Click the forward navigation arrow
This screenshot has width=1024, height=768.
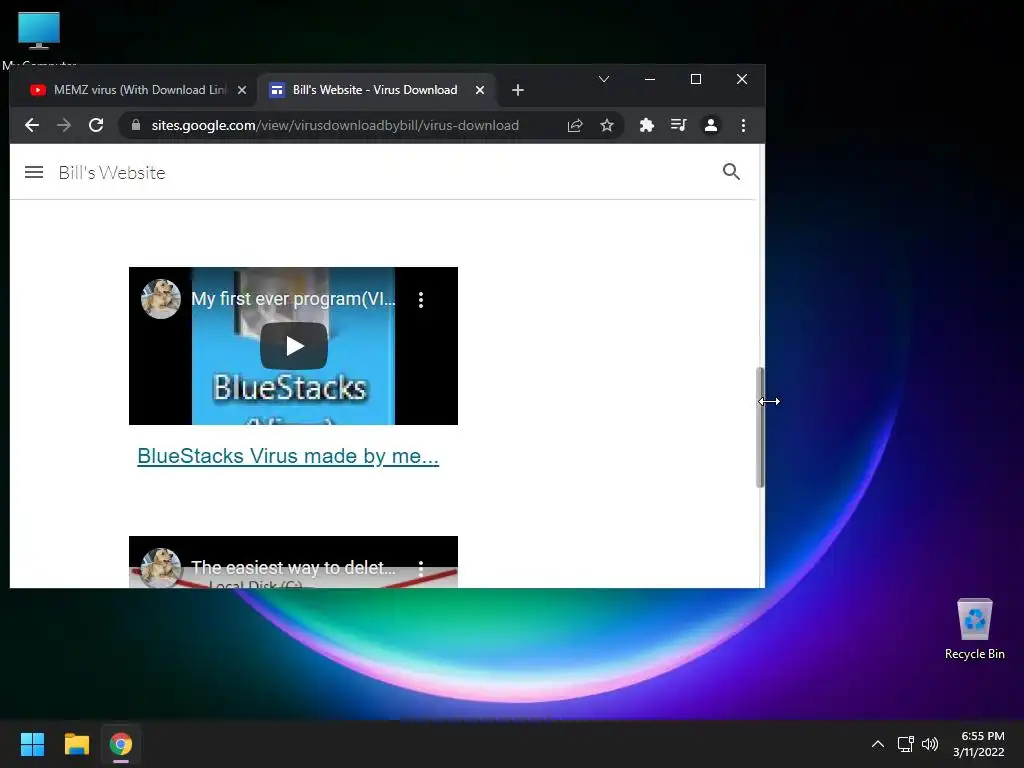point(64,125)
